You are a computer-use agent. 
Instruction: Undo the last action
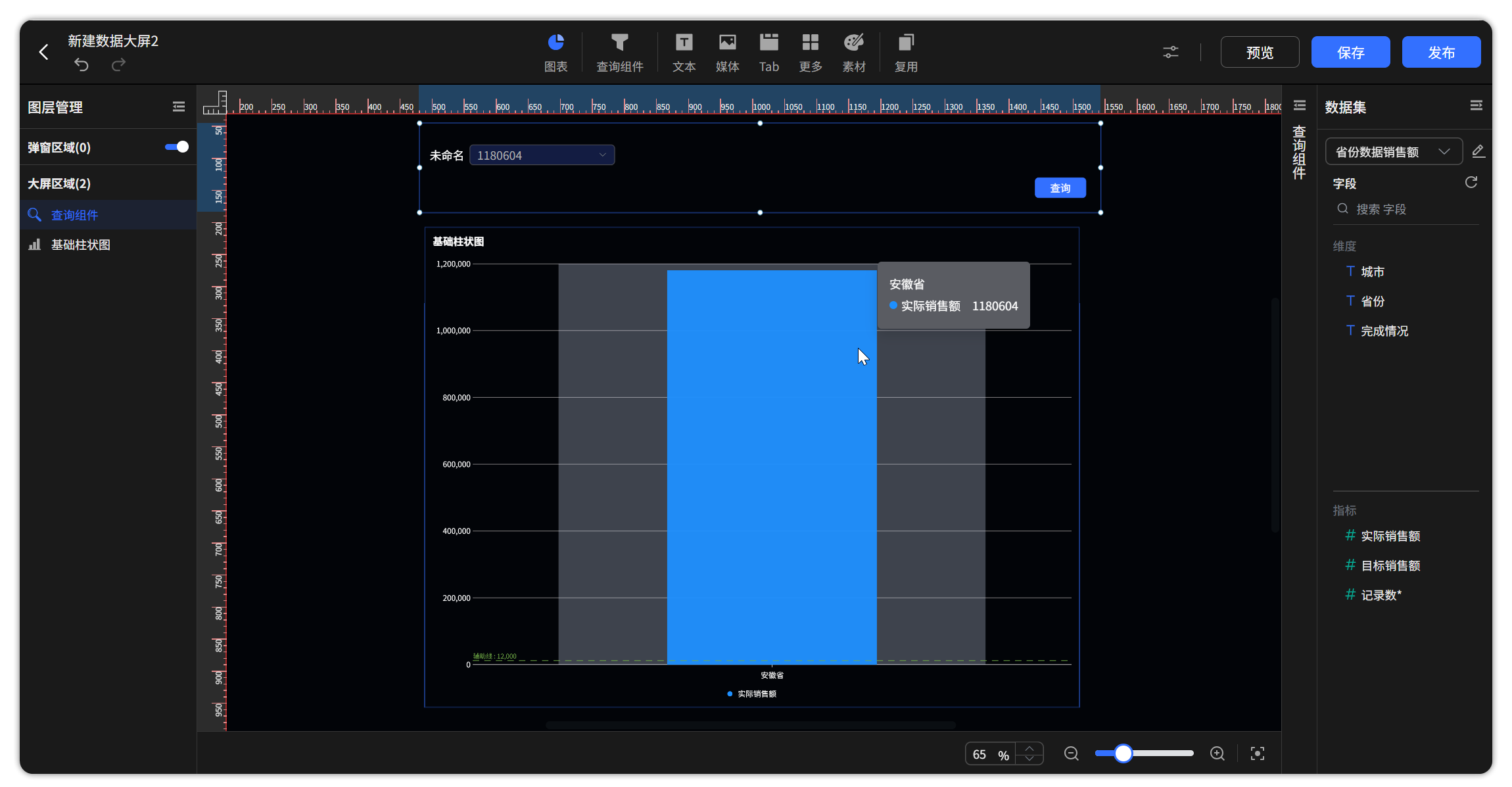click(82, 64)
